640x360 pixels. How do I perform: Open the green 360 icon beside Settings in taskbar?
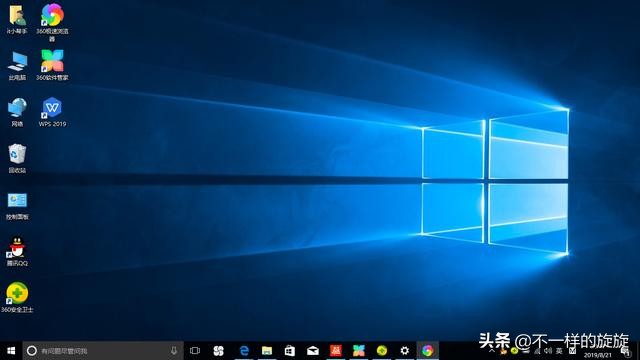382,351
